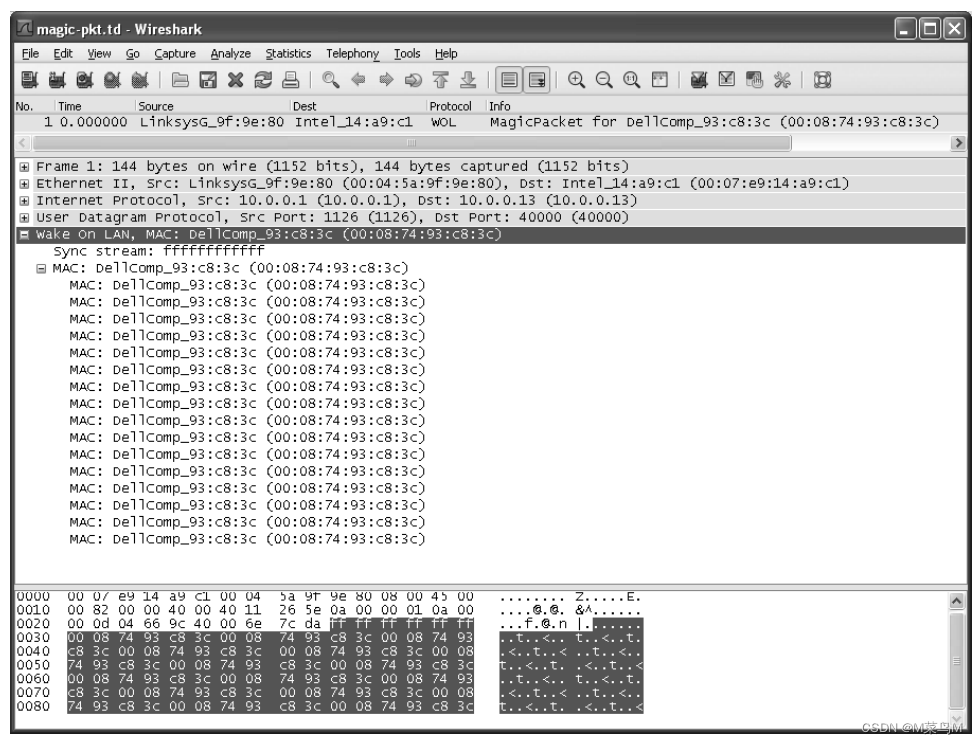The image size is (978, 744).
Task: Expand the Frame 1 details
Action: click(24, 167)
